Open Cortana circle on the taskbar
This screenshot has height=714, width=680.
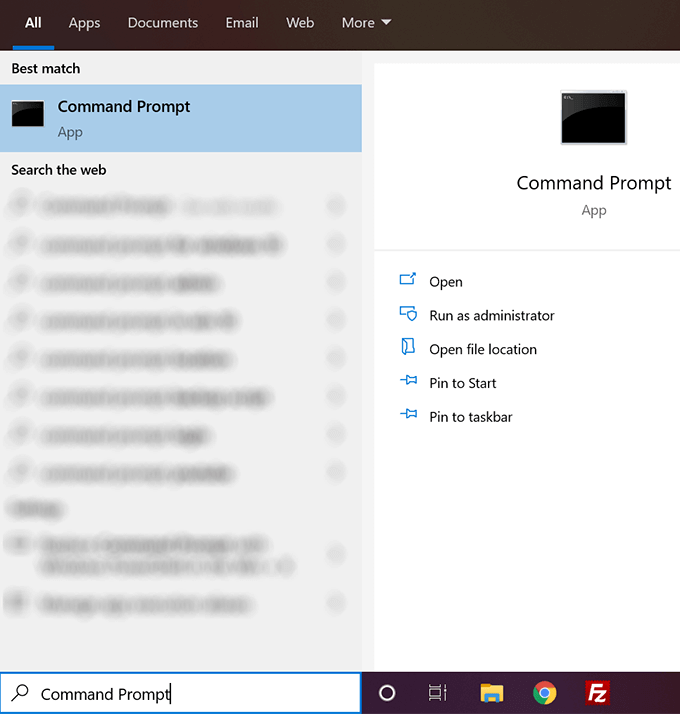pyautogui.click(x=387, y=693)
